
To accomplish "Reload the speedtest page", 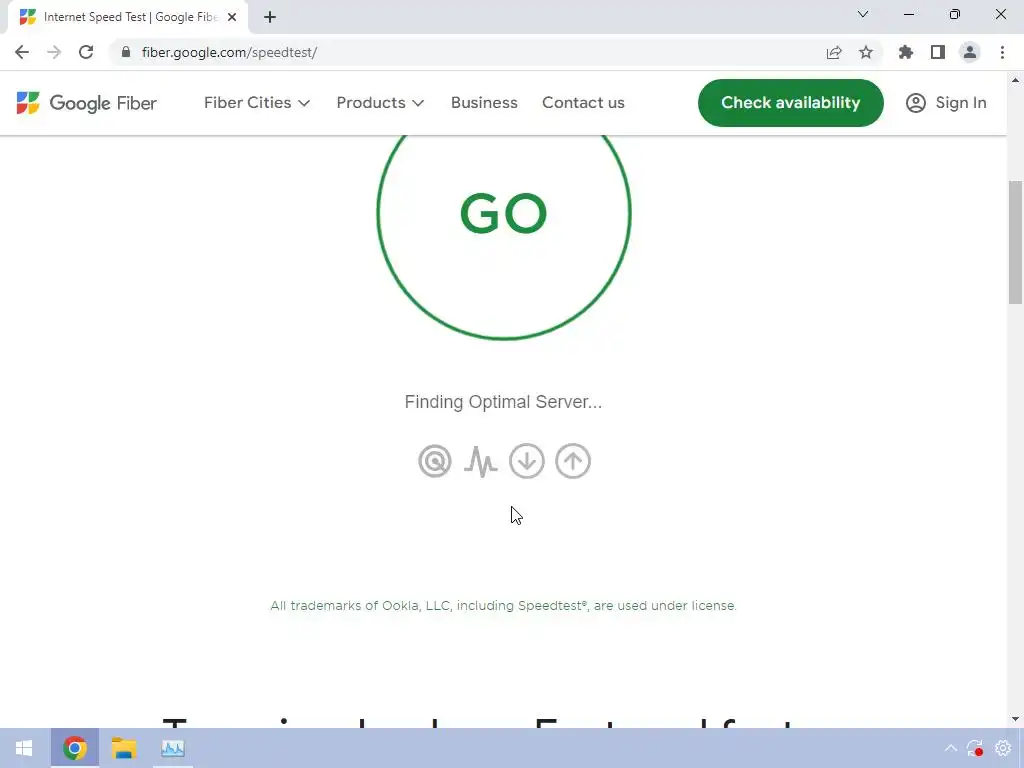I will point(86,52).
